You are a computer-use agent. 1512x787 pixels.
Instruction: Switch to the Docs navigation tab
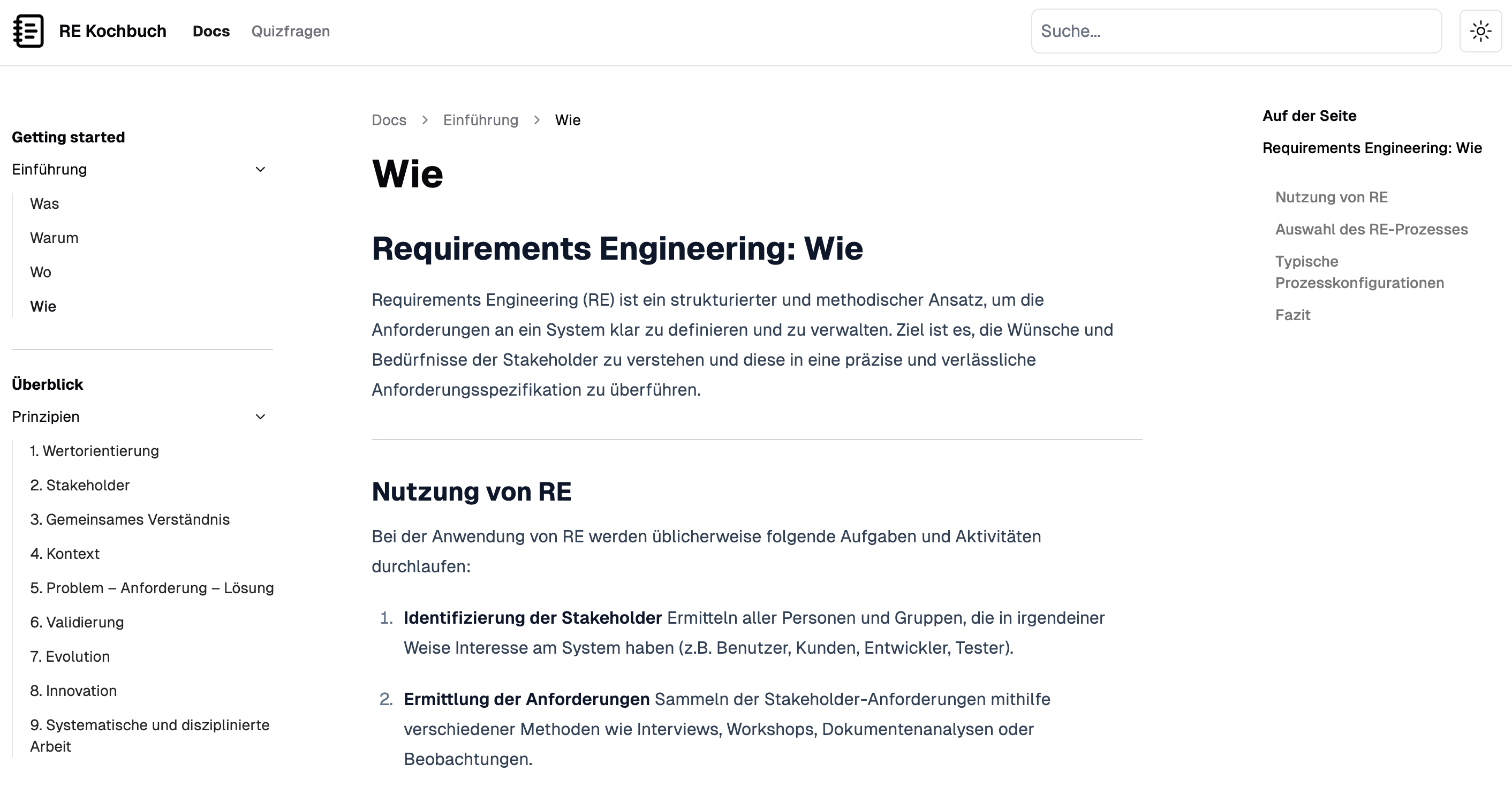tap(211, 31)
